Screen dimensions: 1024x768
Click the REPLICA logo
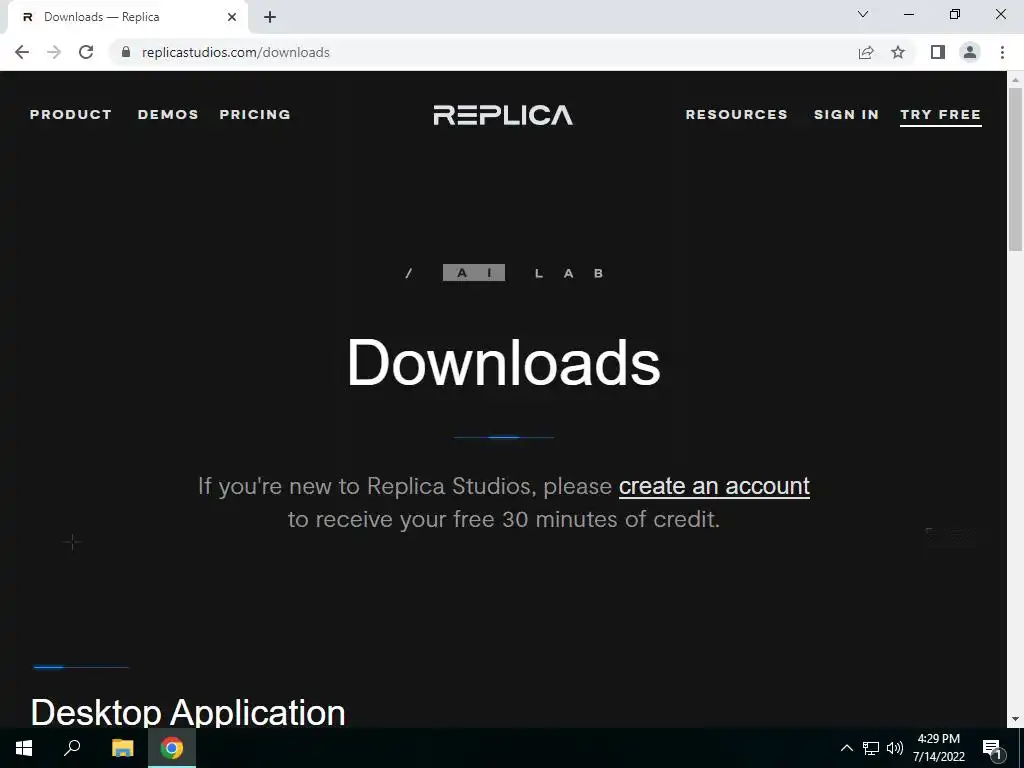[503, 115]
